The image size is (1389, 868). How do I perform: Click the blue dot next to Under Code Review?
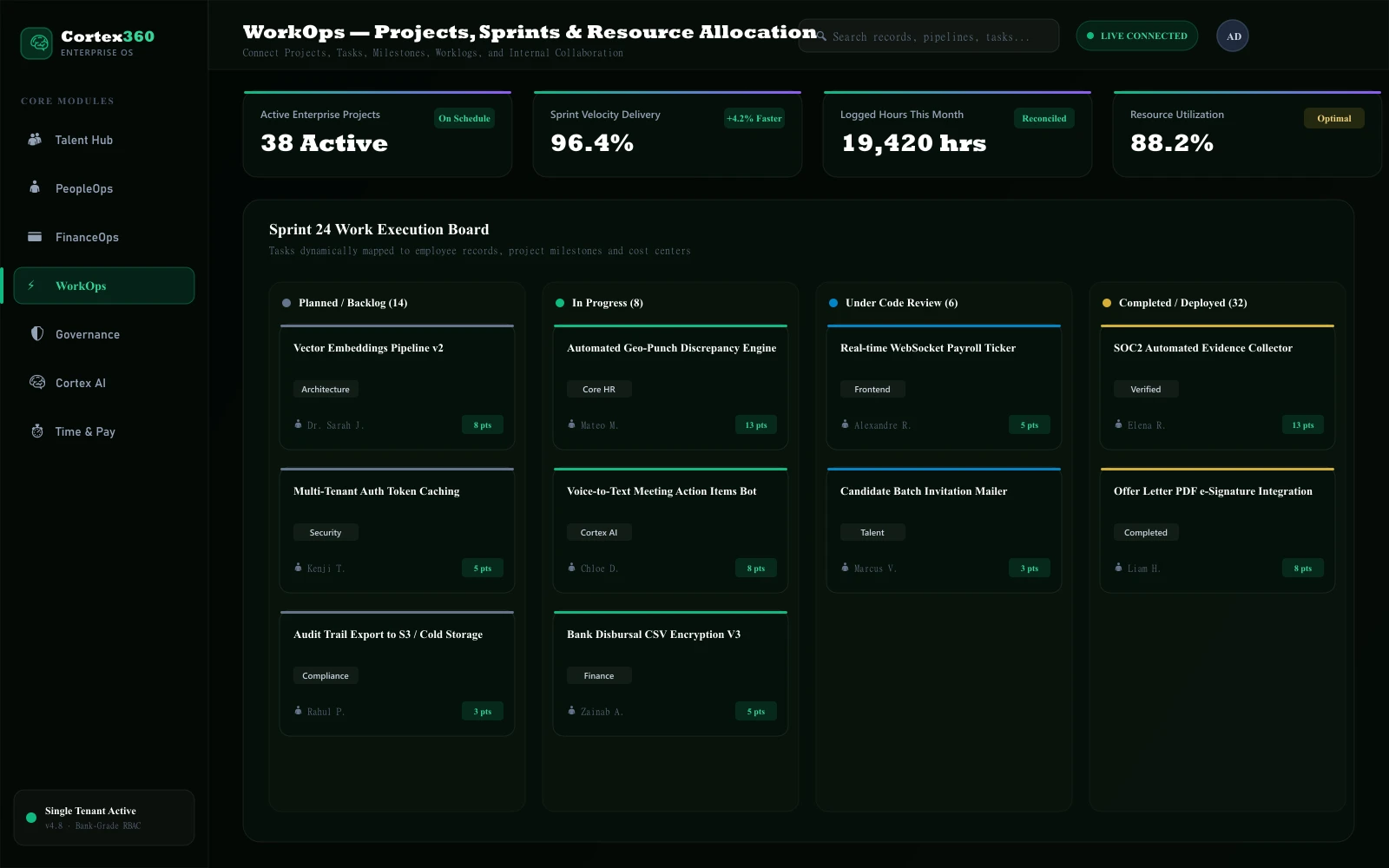(833, 303)
